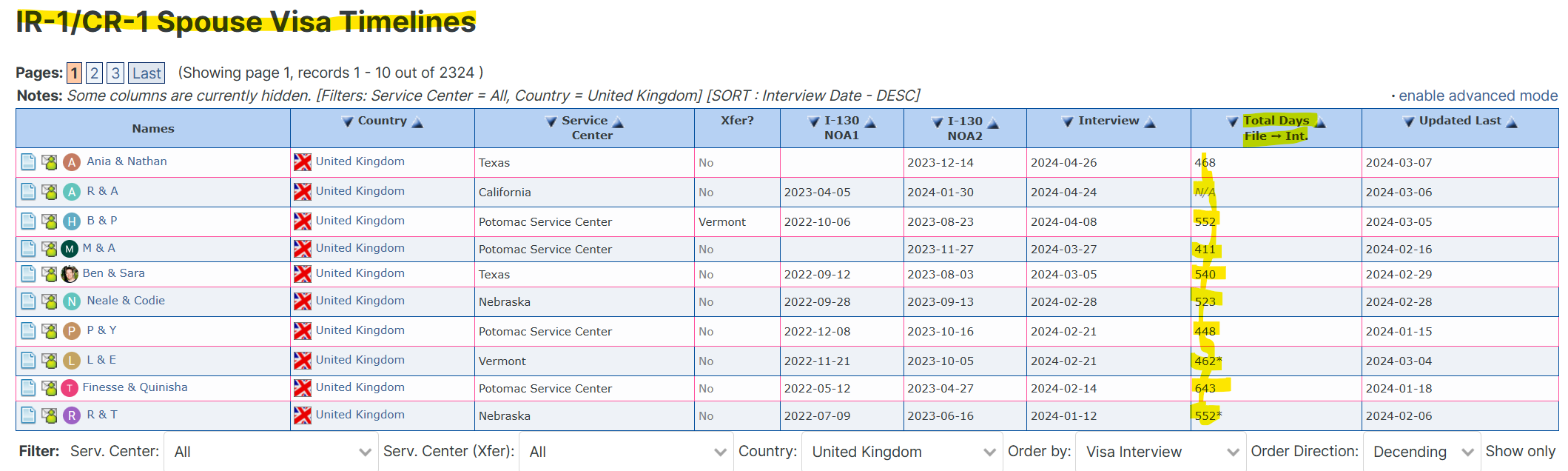Sort Updated Last column descending arrow
Screen dimensions: 1568x471
pyautogui.click(x=1408, y=122)
